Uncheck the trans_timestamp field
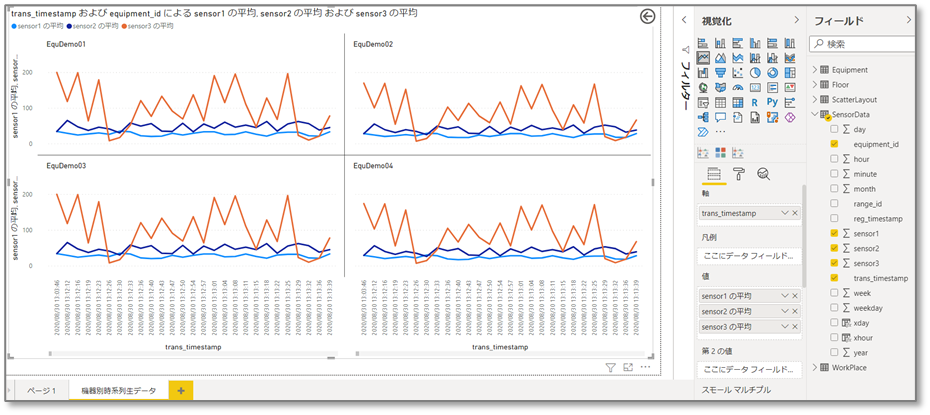930x415 pixels. 835,277
